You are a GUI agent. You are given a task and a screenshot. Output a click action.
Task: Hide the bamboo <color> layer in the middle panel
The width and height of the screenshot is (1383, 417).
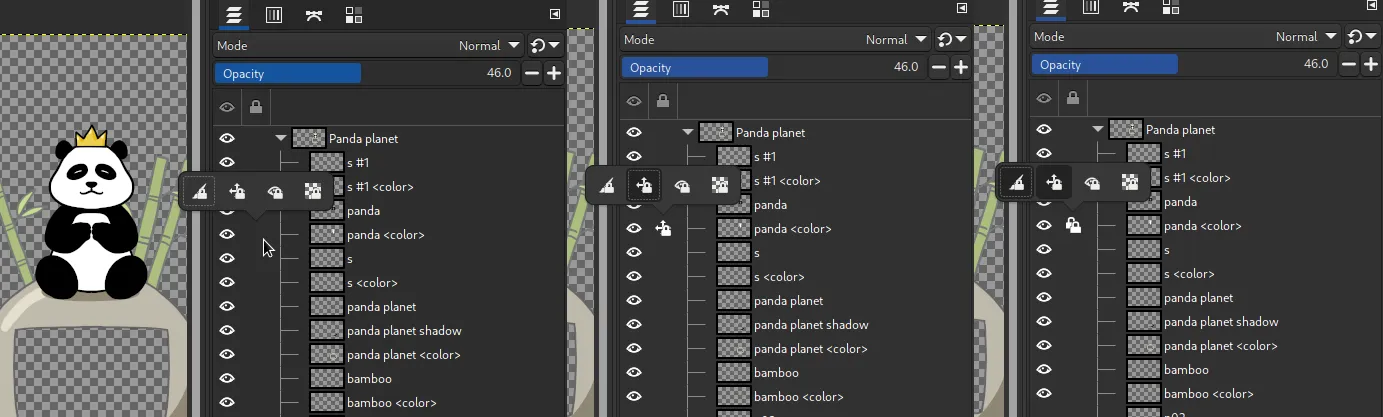pos(634,396)
